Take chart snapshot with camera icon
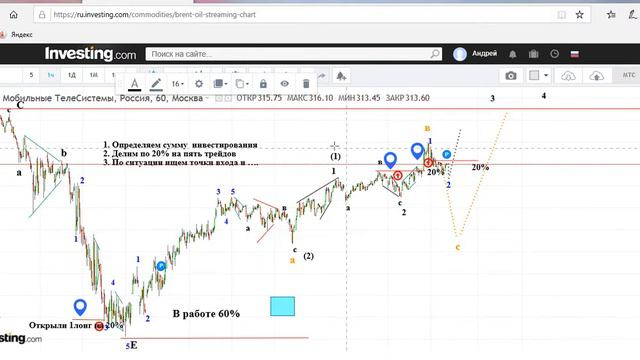640x360 pixels. (x=511, y=76)
